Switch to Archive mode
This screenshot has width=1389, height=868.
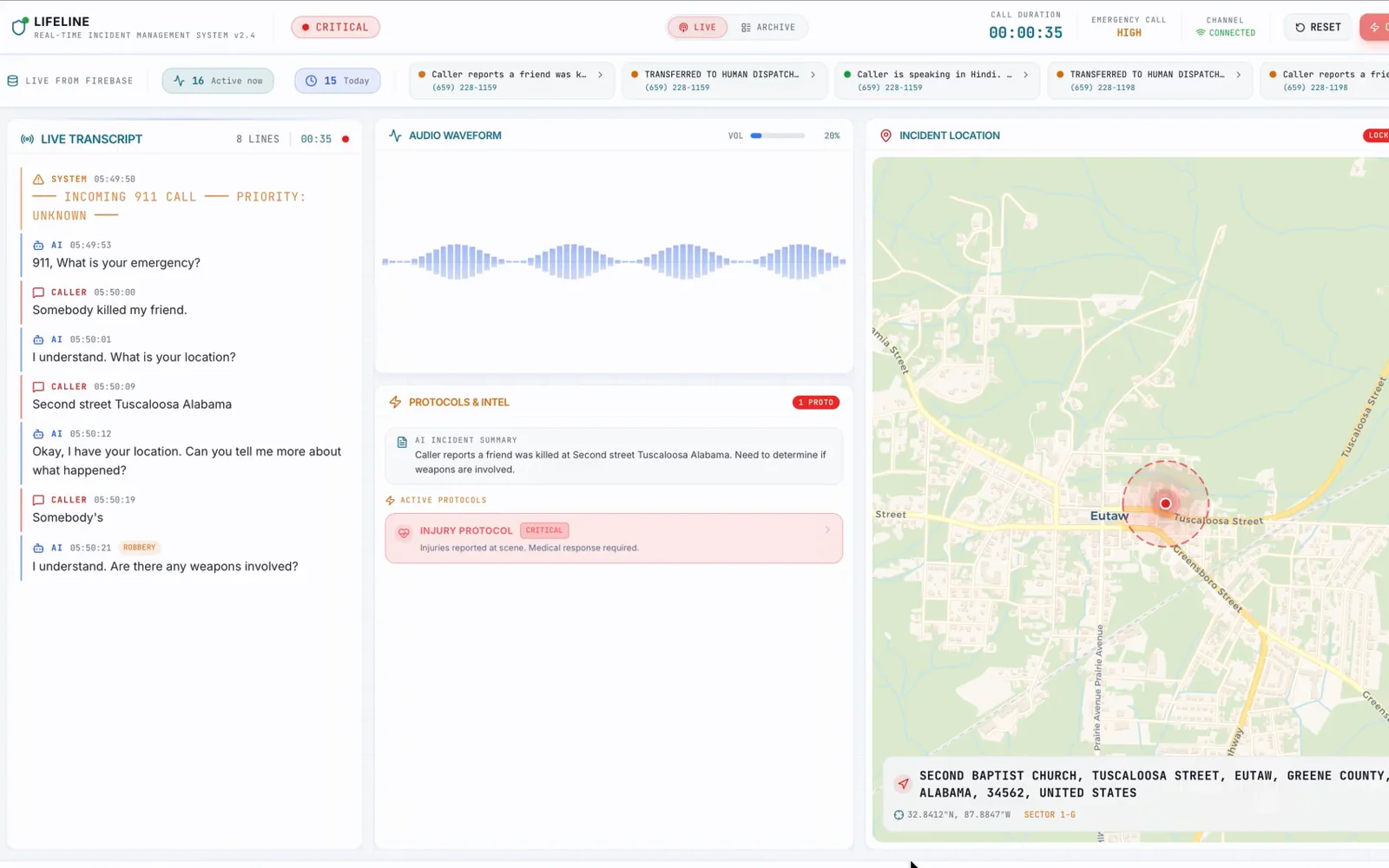coord(768,28)
